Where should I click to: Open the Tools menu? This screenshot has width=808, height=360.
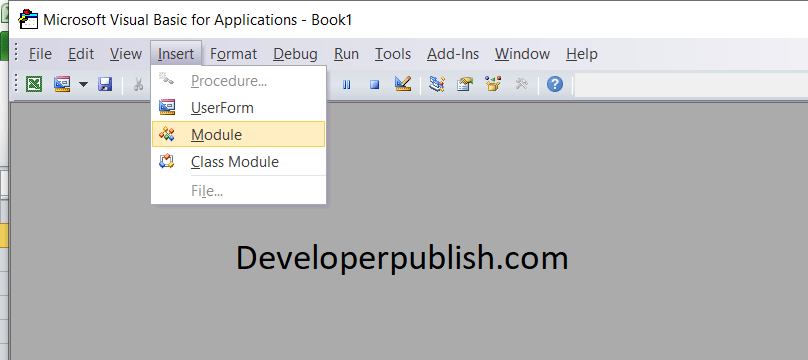point(393,54)
